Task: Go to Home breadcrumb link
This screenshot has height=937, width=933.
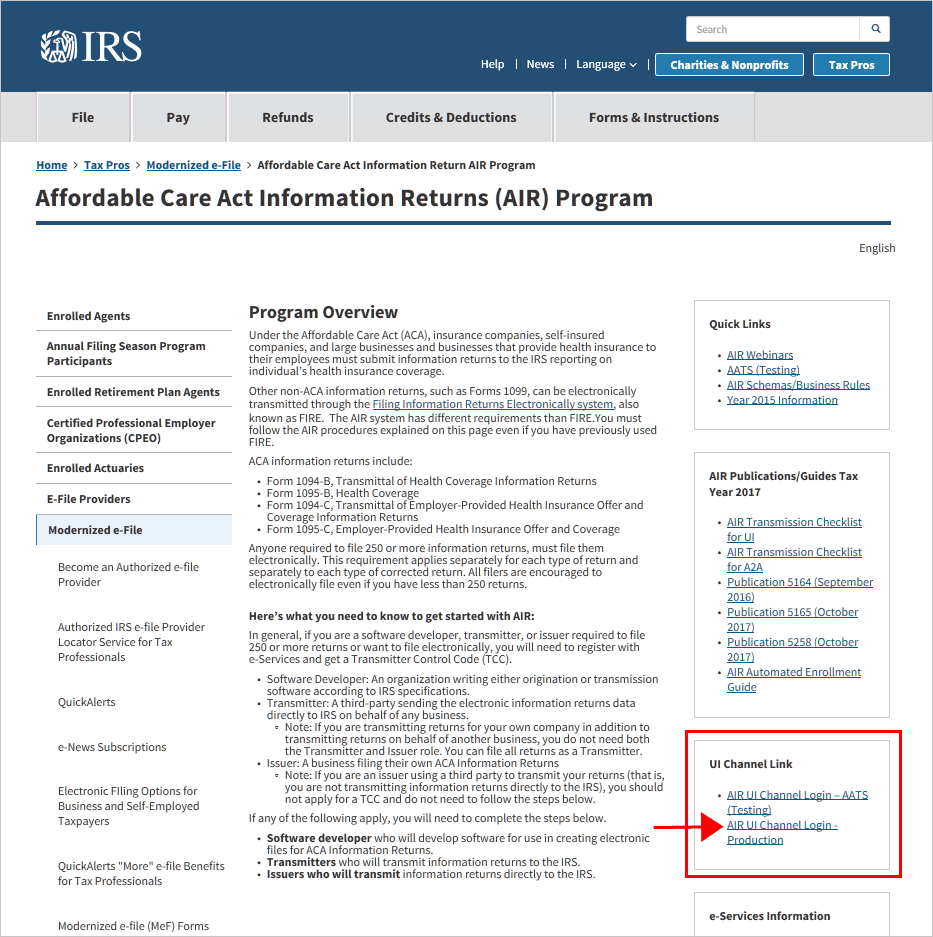Action: click(52, 165)
